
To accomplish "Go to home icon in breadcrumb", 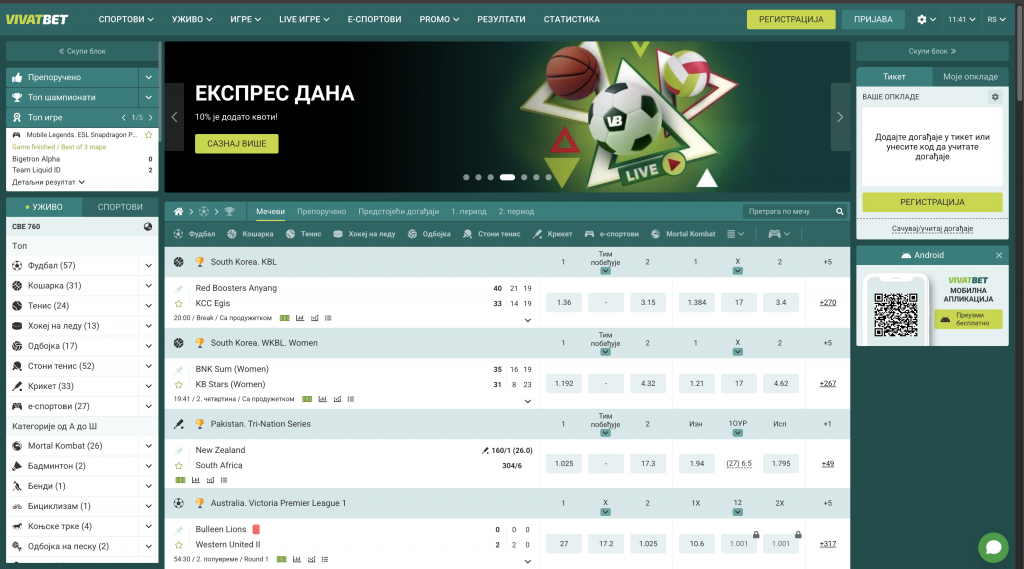I will pyautogui.click(x=178, y=211).
